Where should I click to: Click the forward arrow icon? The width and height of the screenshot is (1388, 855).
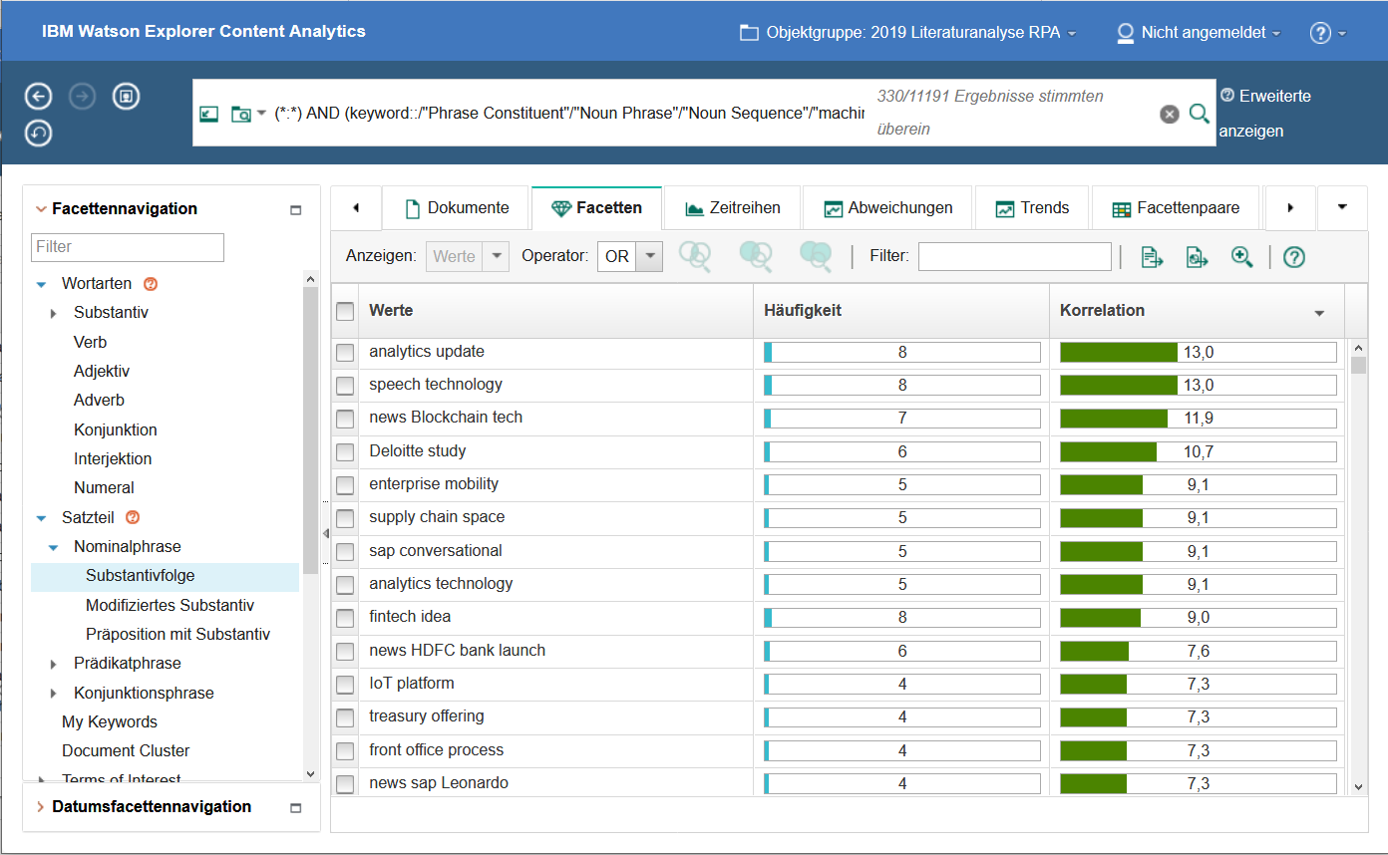tap(83, 96)
